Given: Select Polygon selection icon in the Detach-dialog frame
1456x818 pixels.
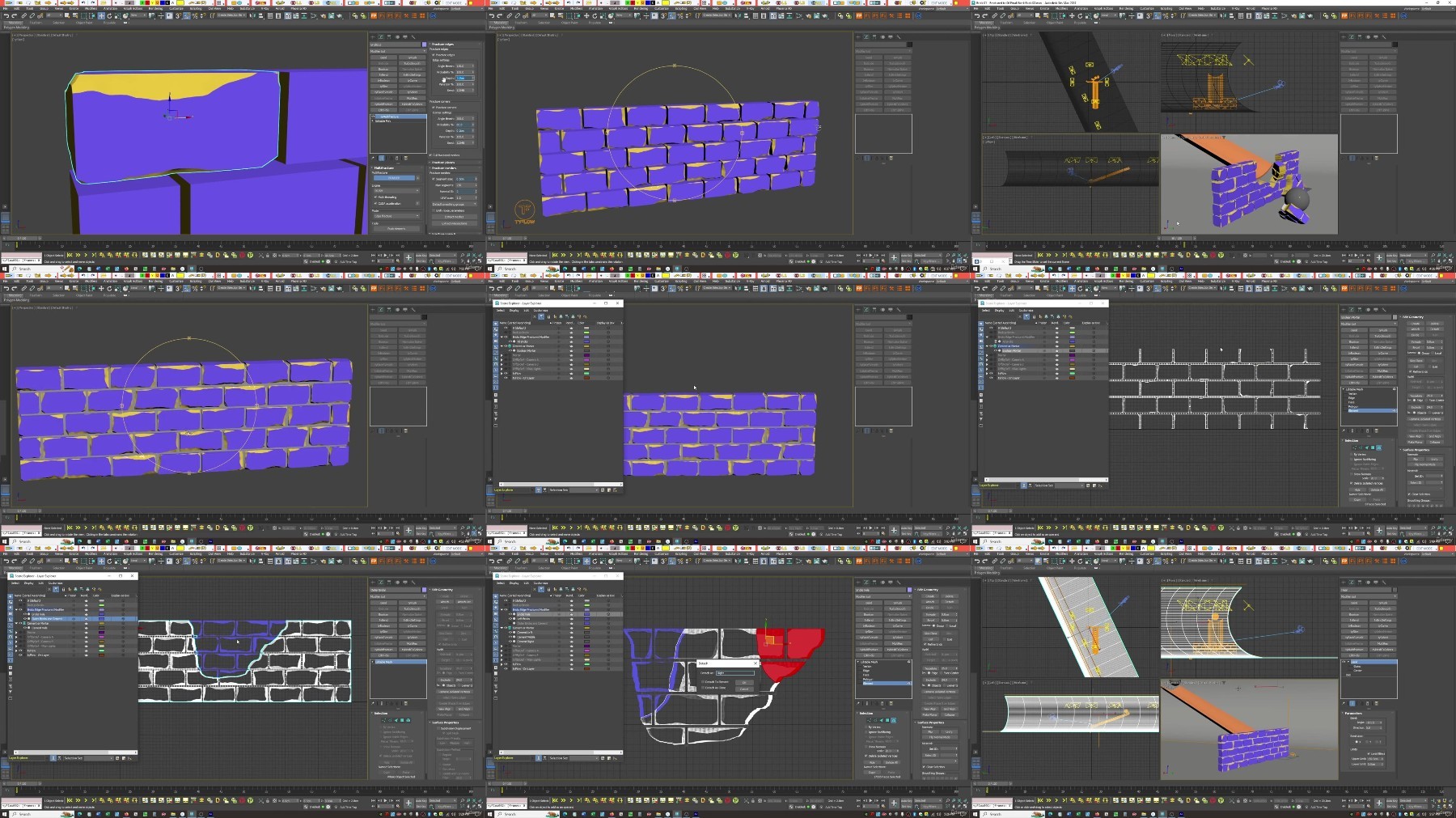Looking at the screenshot, I should tap(887, 719).
